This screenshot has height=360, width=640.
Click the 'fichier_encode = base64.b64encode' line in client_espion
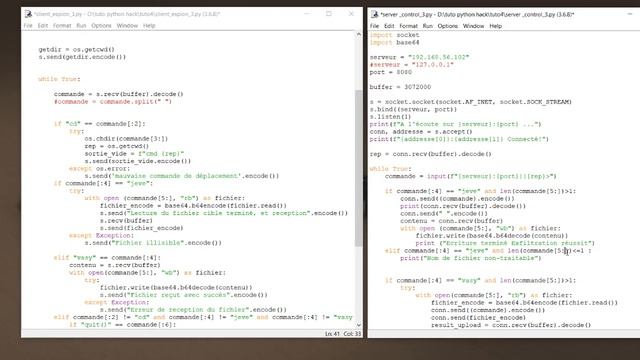point(193,205)
